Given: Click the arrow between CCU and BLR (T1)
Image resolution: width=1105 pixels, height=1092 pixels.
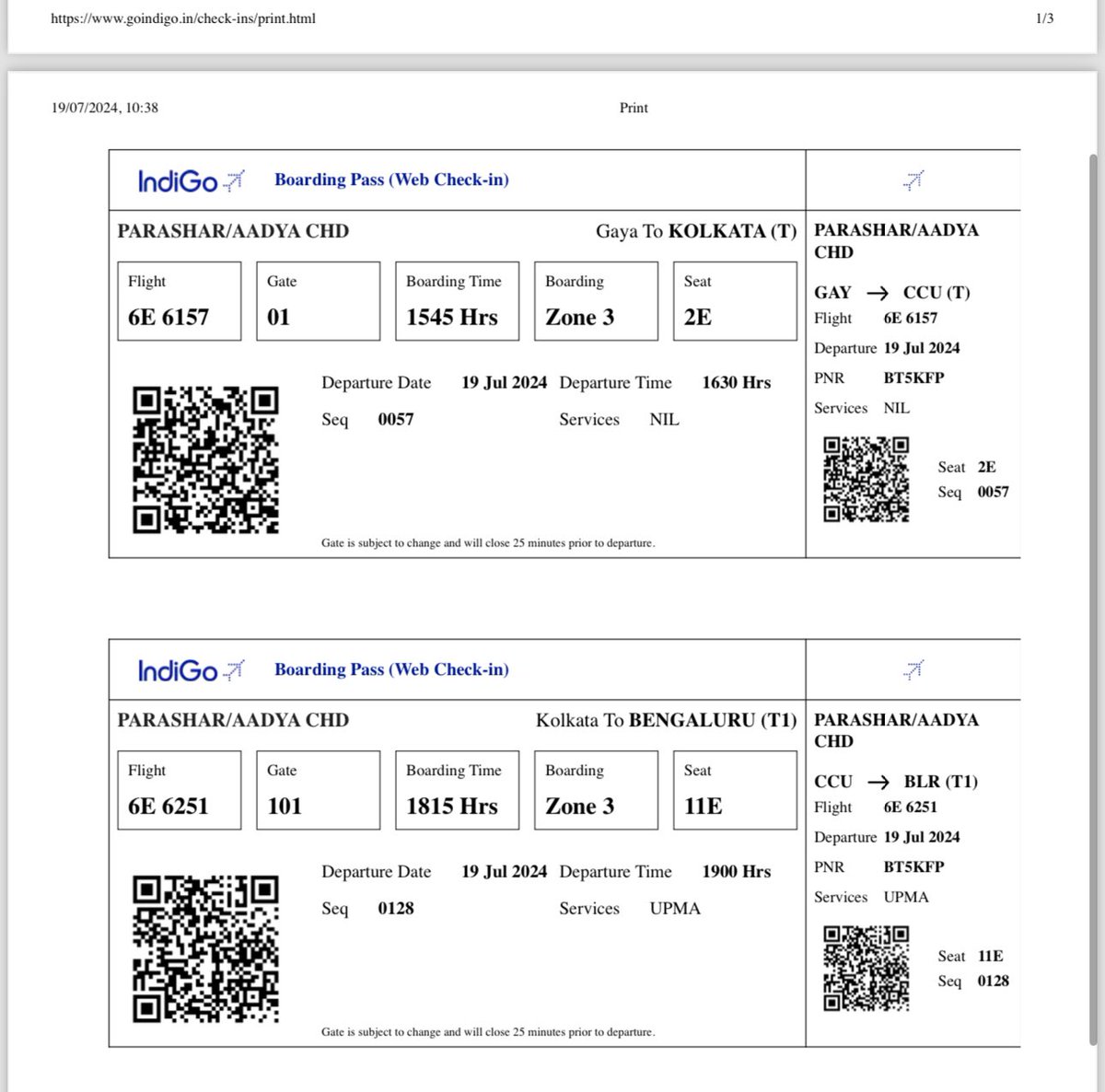Looking at the screenshot, I should pyautogui.click(x=878, y=782).
